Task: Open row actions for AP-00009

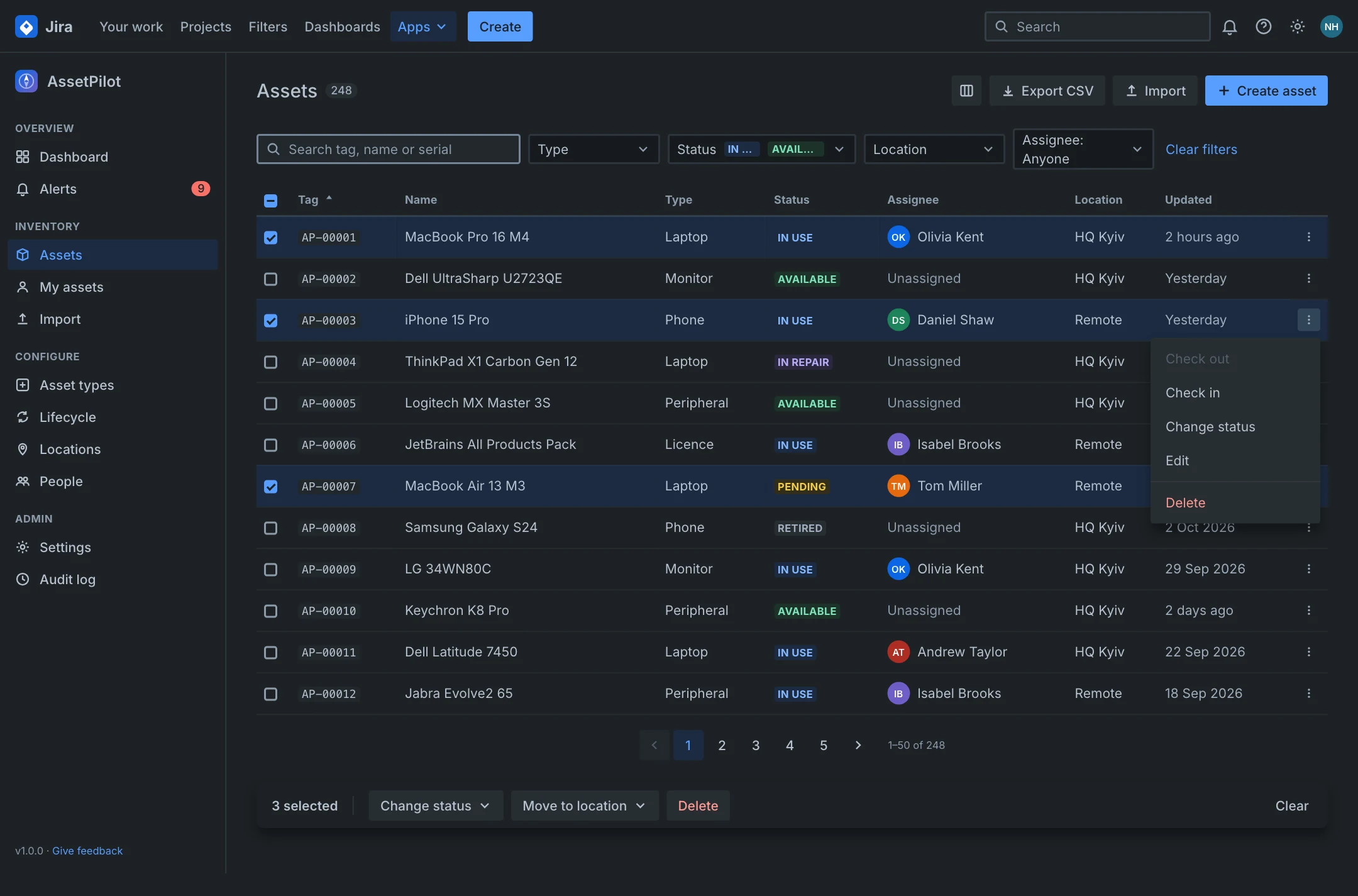Action: [x=1309, y=569]
